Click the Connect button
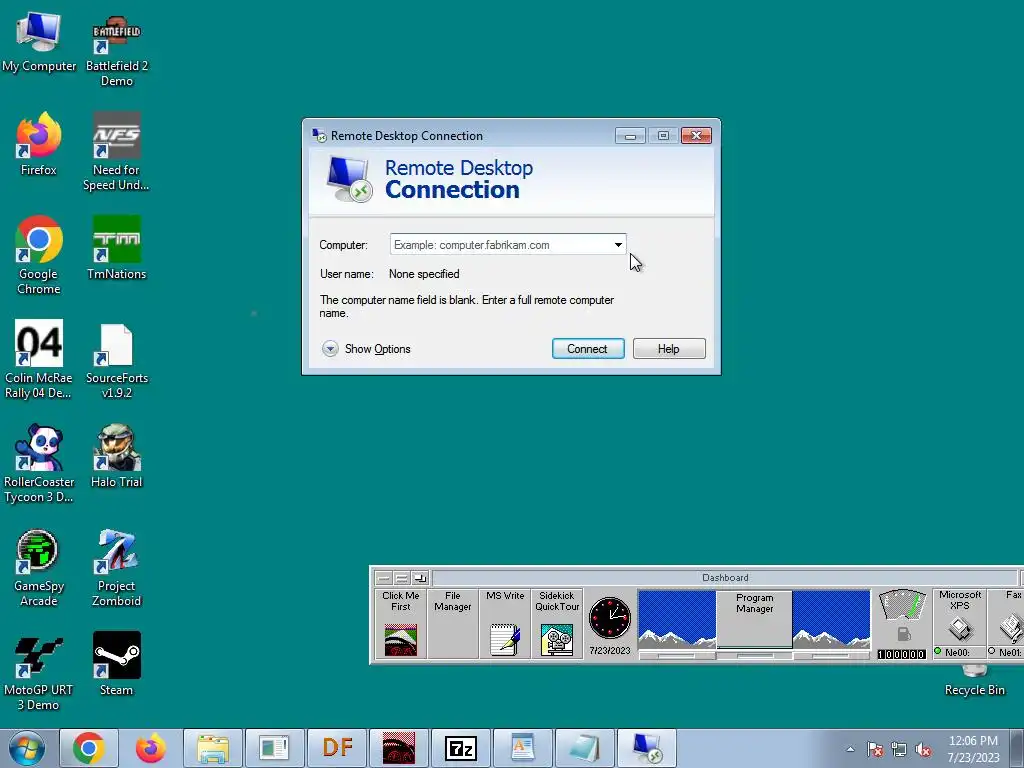This screenshot has width=1024, height=768. (588, 349)
